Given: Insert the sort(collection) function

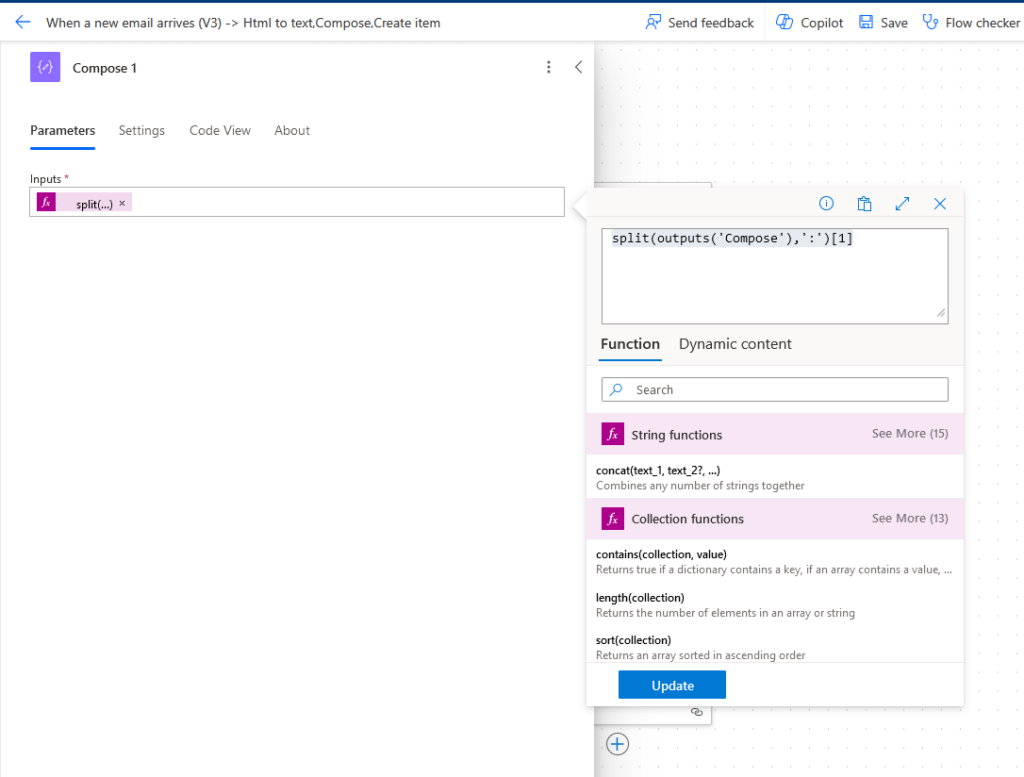Looking at the screenshot, I should (775, 647).
